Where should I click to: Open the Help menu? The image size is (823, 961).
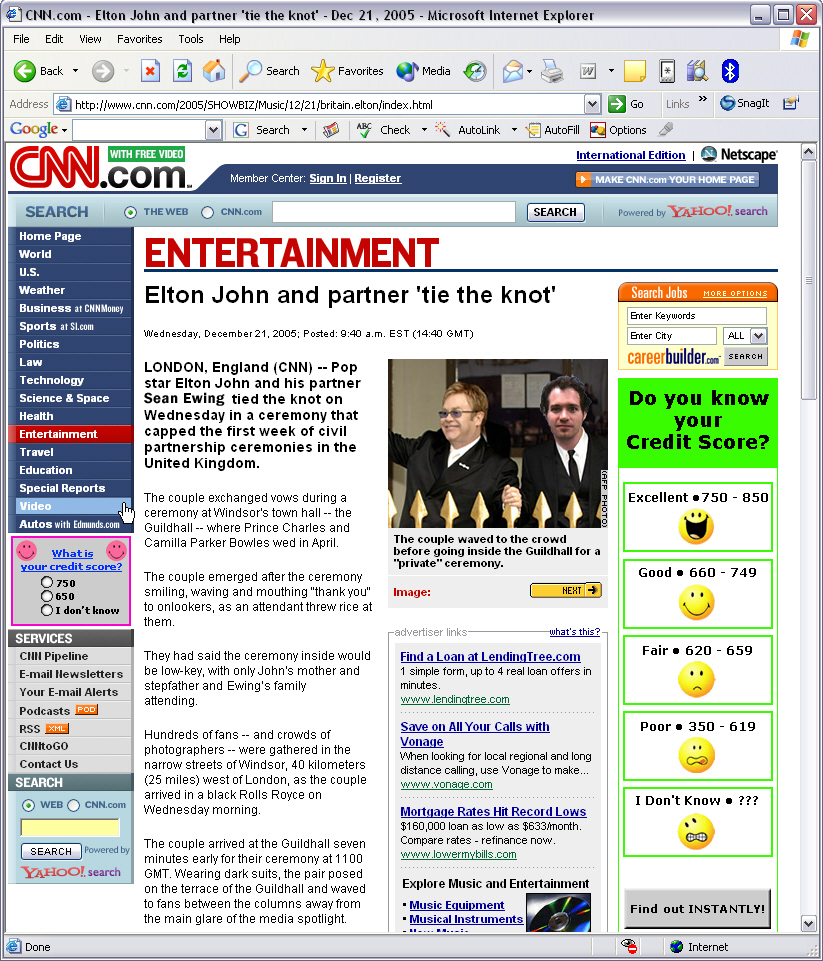point(230,39)
